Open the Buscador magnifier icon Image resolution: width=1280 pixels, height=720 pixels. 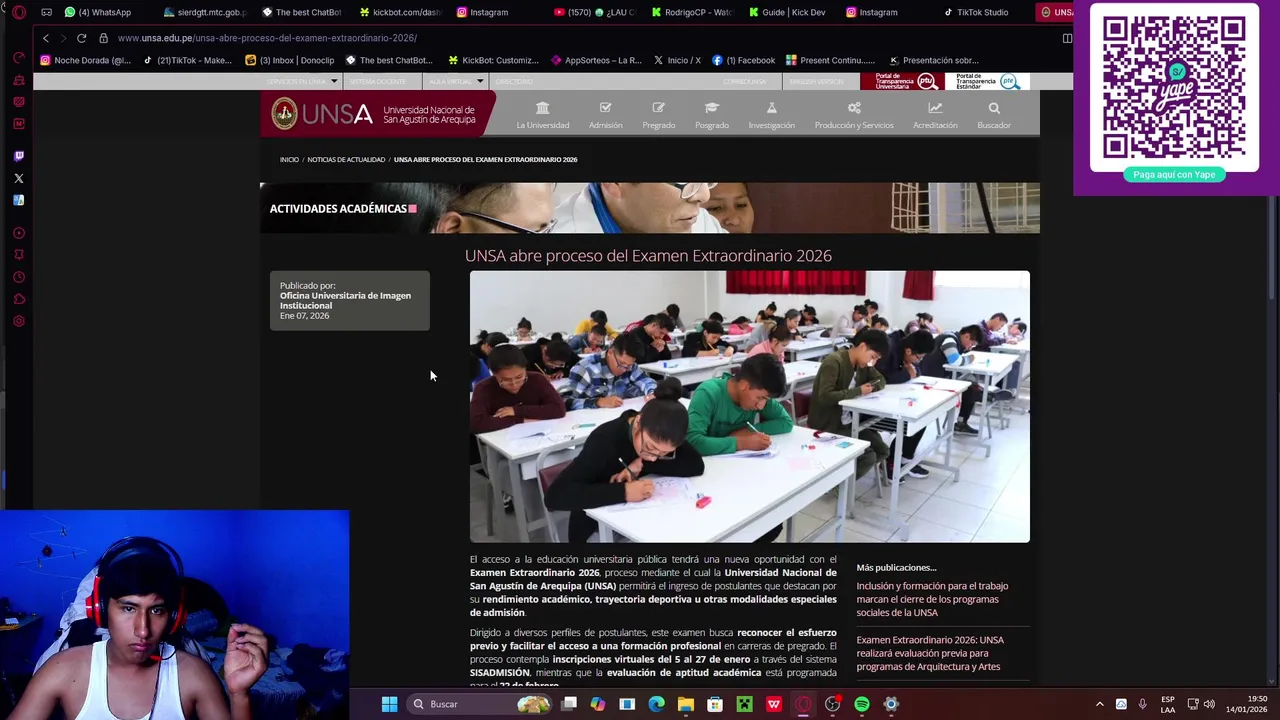pyautogui.click(x=994, y=108)
